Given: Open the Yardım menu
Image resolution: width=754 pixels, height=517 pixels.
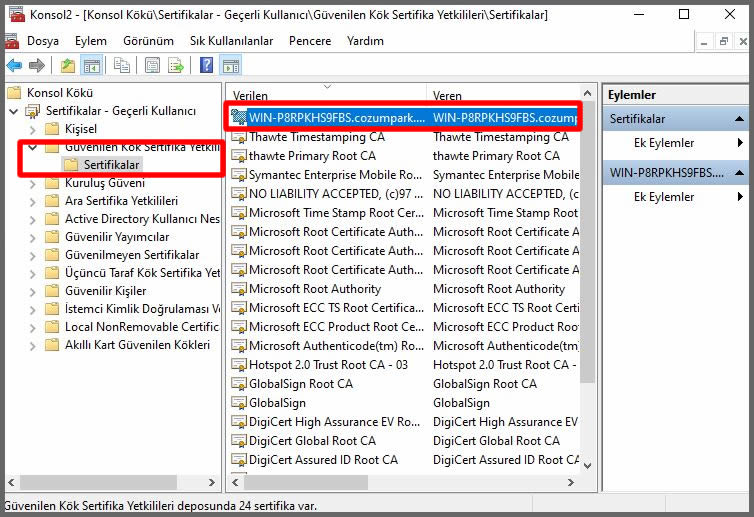Looking at the screenshot, I should click(365, 41).
